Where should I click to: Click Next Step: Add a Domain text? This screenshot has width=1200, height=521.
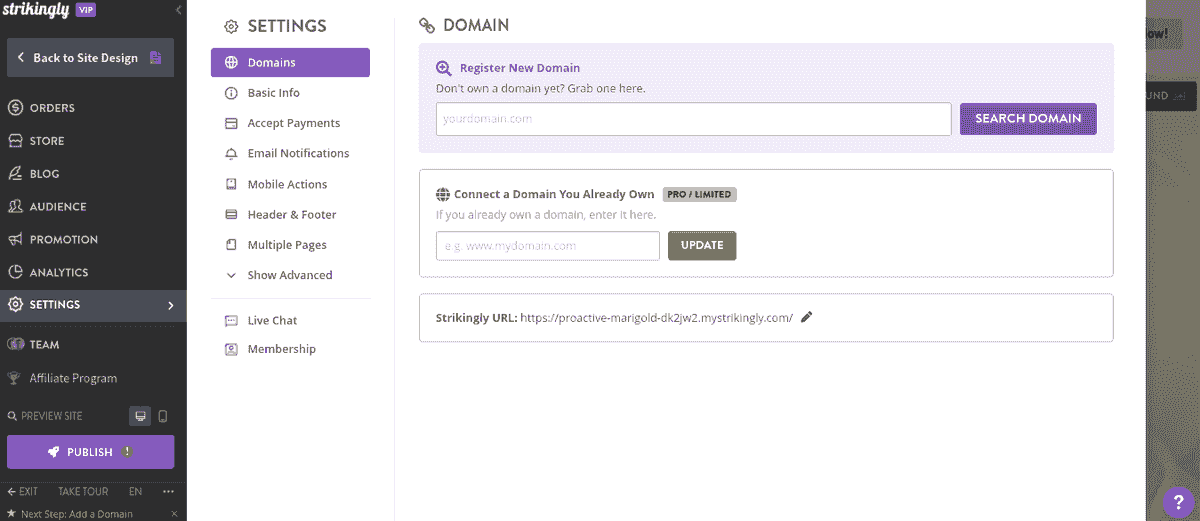[x=76, y=514]
